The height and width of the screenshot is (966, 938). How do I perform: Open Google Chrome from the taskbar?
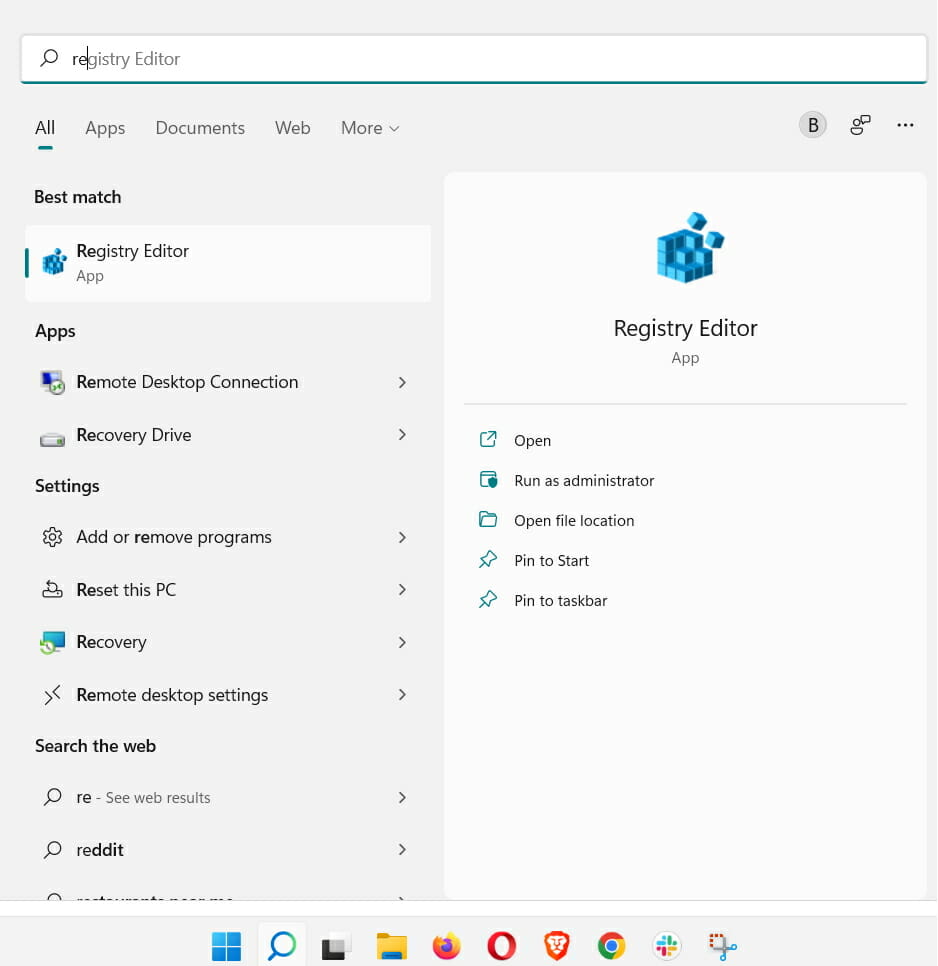coord(611,946)
